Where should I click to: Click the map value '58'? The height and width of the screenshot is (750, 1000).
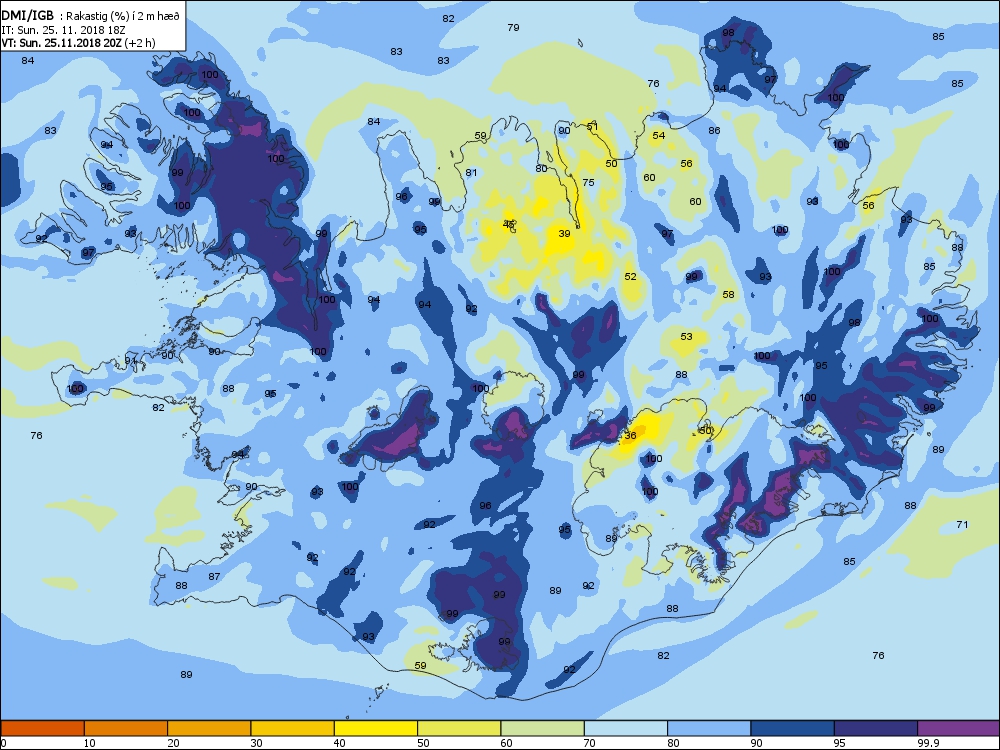(728, 294)
